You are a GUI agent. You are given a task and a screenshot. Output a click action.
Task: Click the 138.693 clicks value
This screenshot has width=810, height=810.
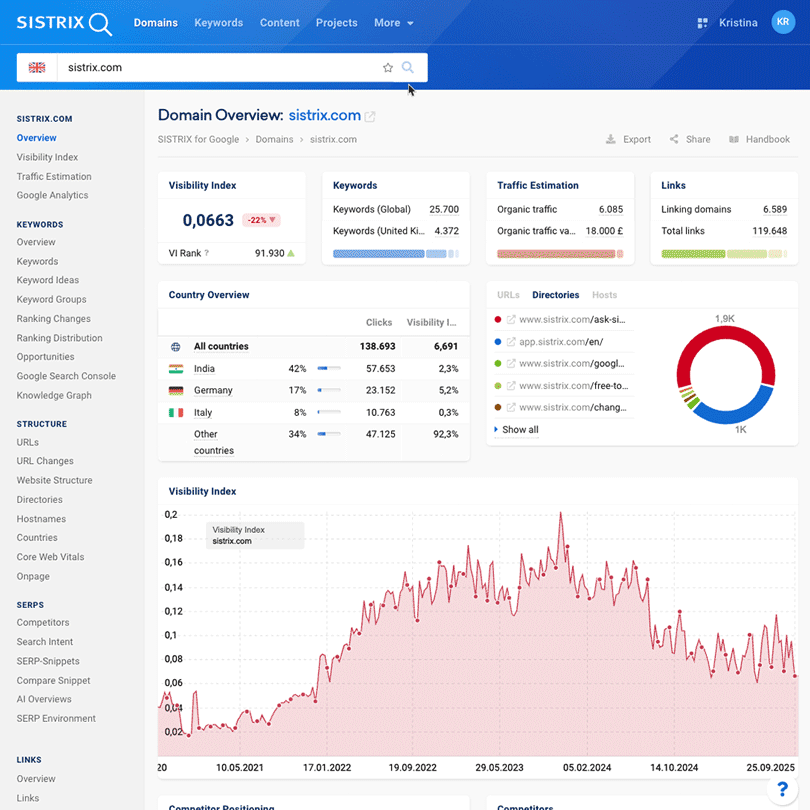378,347
